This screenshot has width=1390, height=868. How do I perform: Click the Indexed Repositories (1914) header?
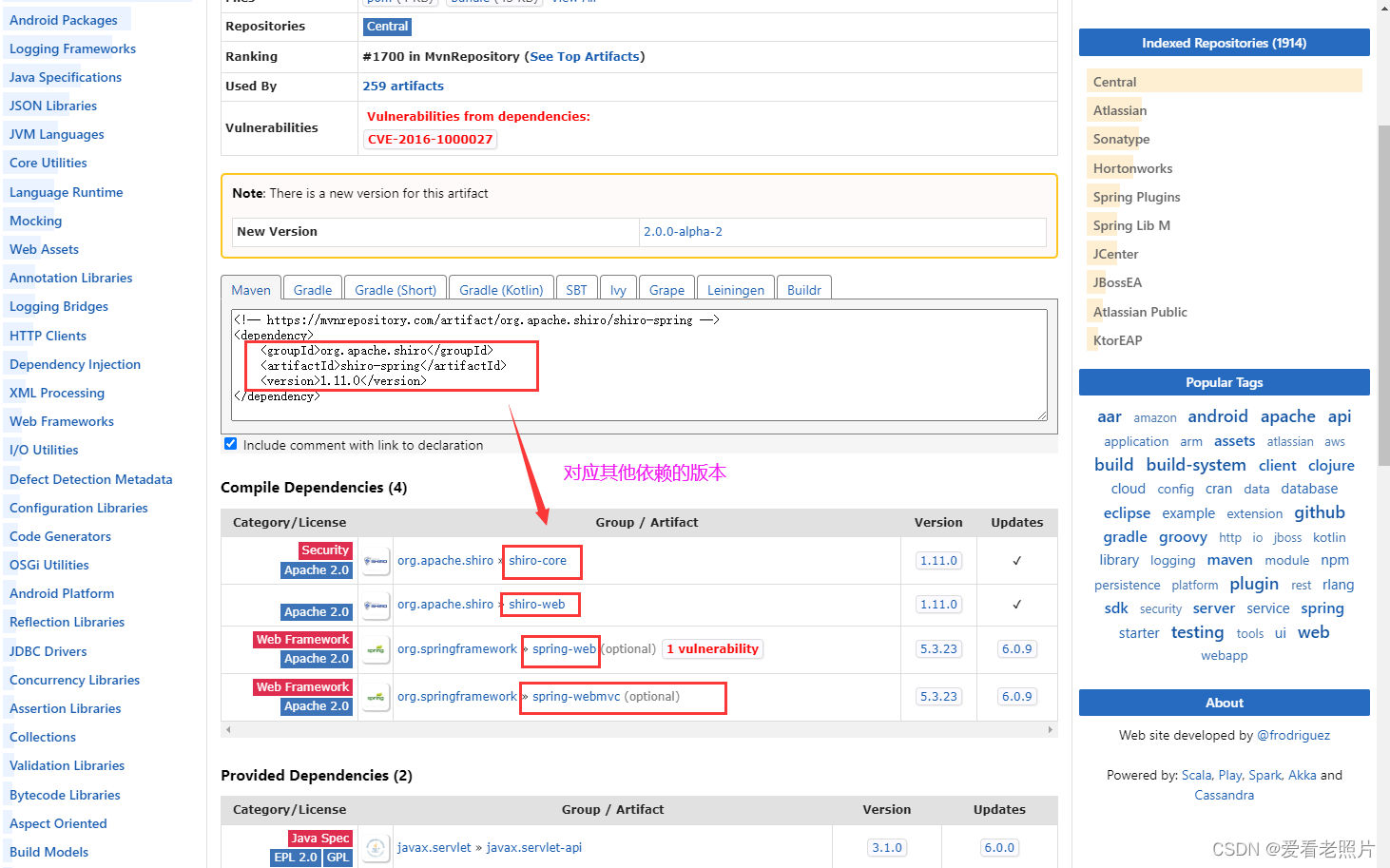[1224, 43]
